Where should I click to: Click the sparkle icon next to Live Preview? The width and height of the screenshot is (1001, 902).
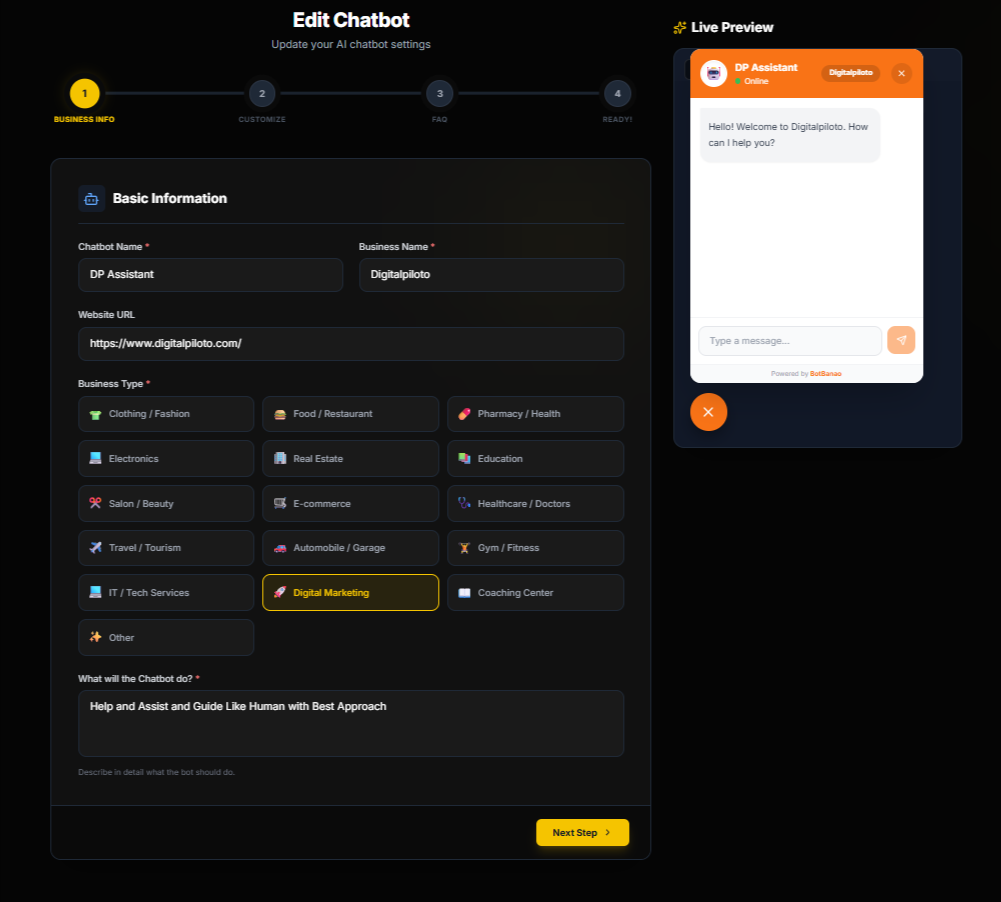pyautogui.click(x=680, y=27)
